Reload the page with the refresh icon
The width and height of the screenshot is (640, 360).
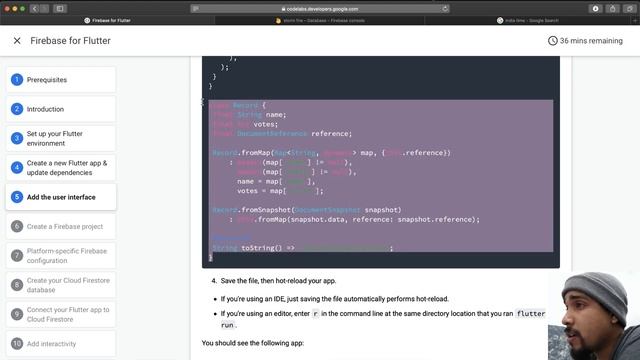[x=445, y=9]
